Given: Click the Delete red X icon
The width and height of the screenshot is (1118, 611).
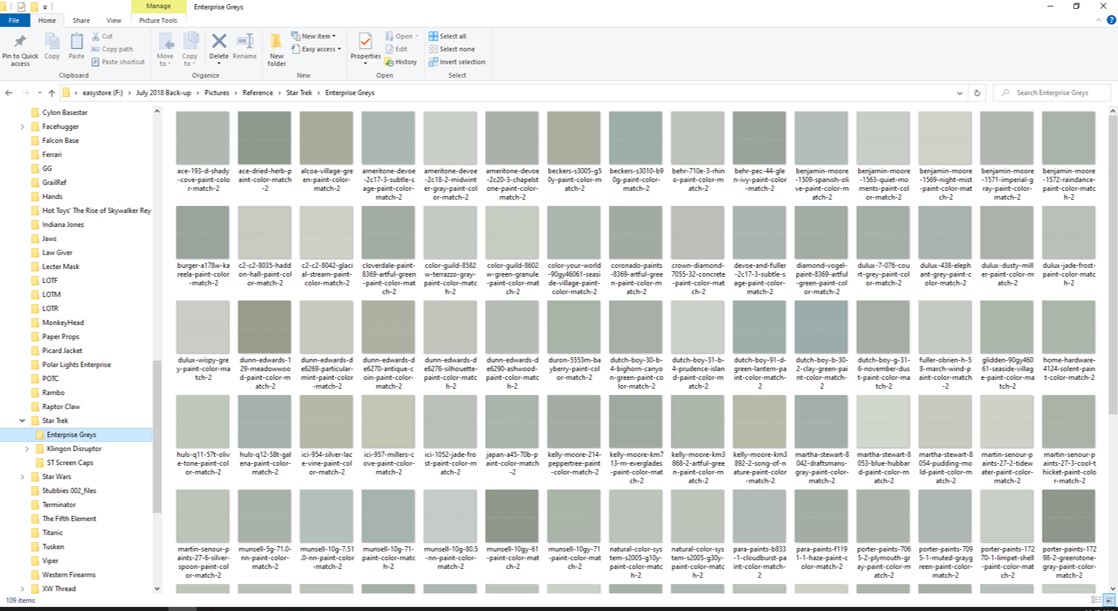Looking at the screenshot, I should tap(219, 41).
